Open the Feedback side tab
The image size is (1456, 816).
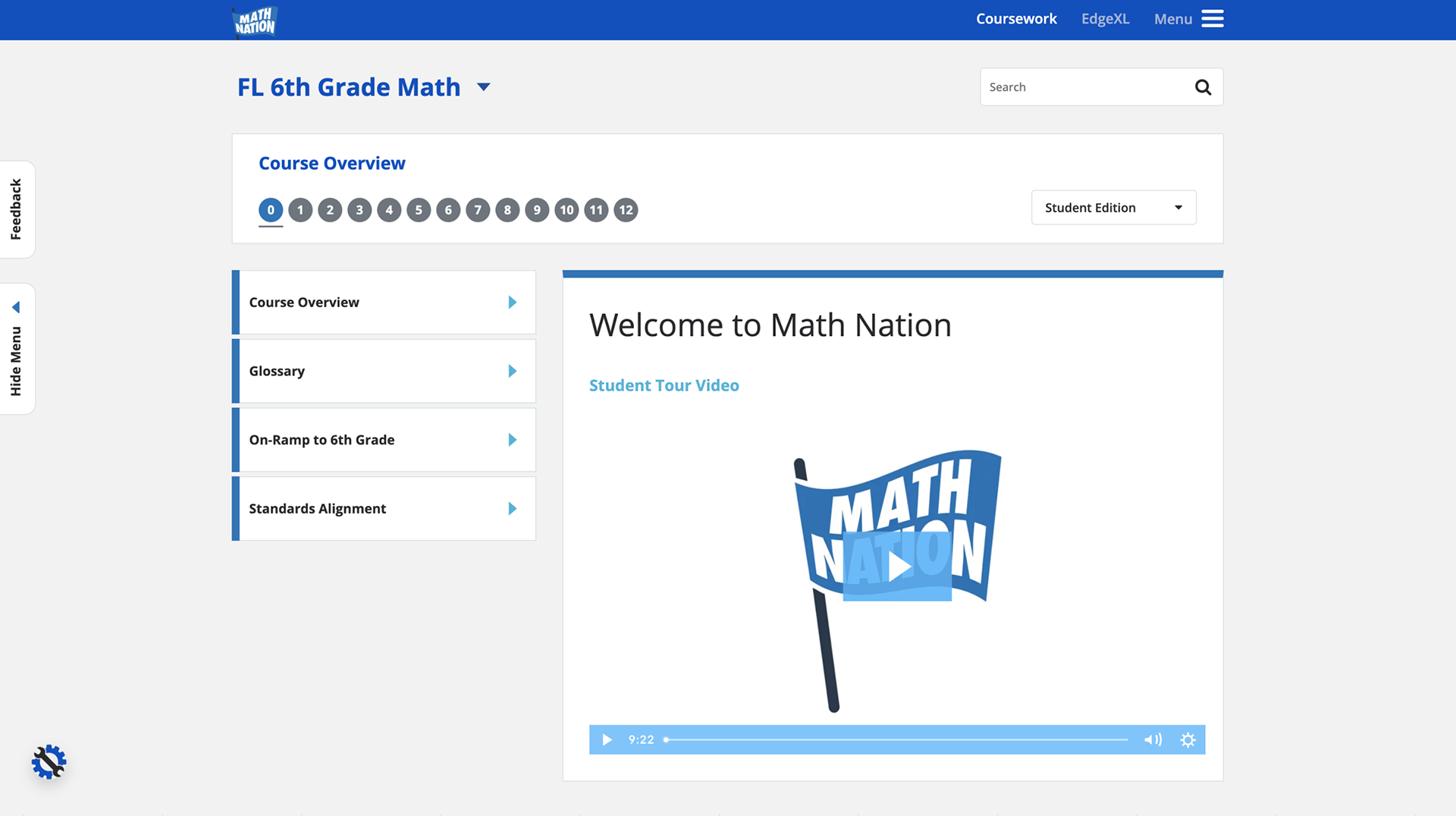coord(17,209)
